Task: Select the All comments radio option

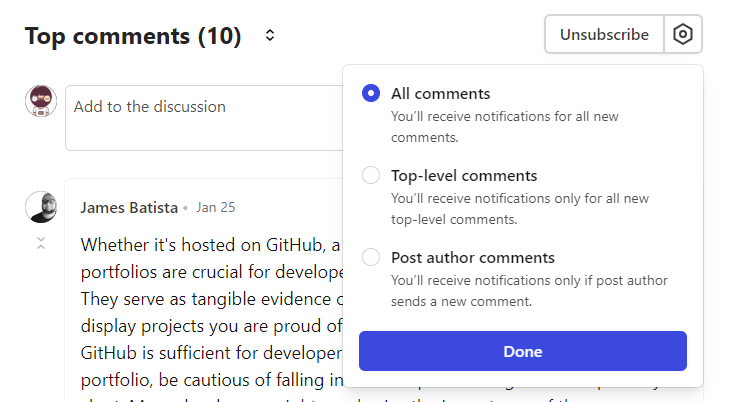Action: click(x=371, y=93)
